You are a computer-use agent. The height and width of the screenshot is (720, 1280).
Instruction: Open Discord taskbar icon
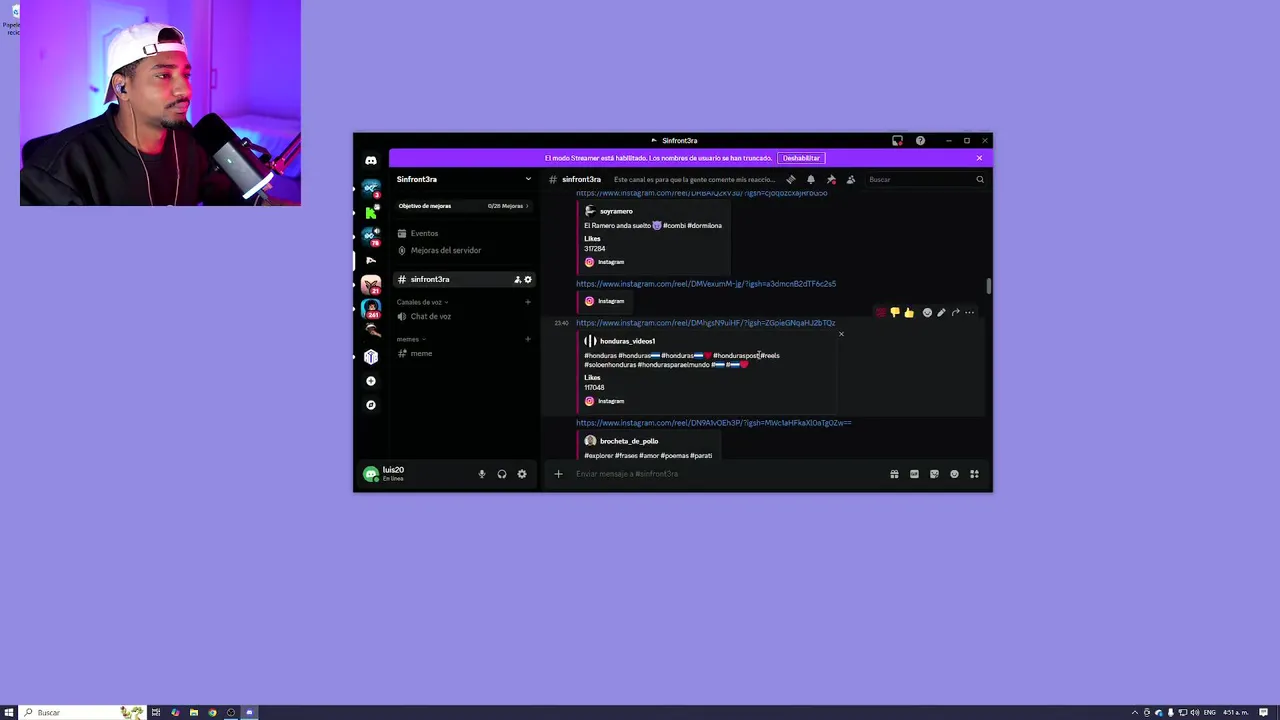(x=250, y=713)
